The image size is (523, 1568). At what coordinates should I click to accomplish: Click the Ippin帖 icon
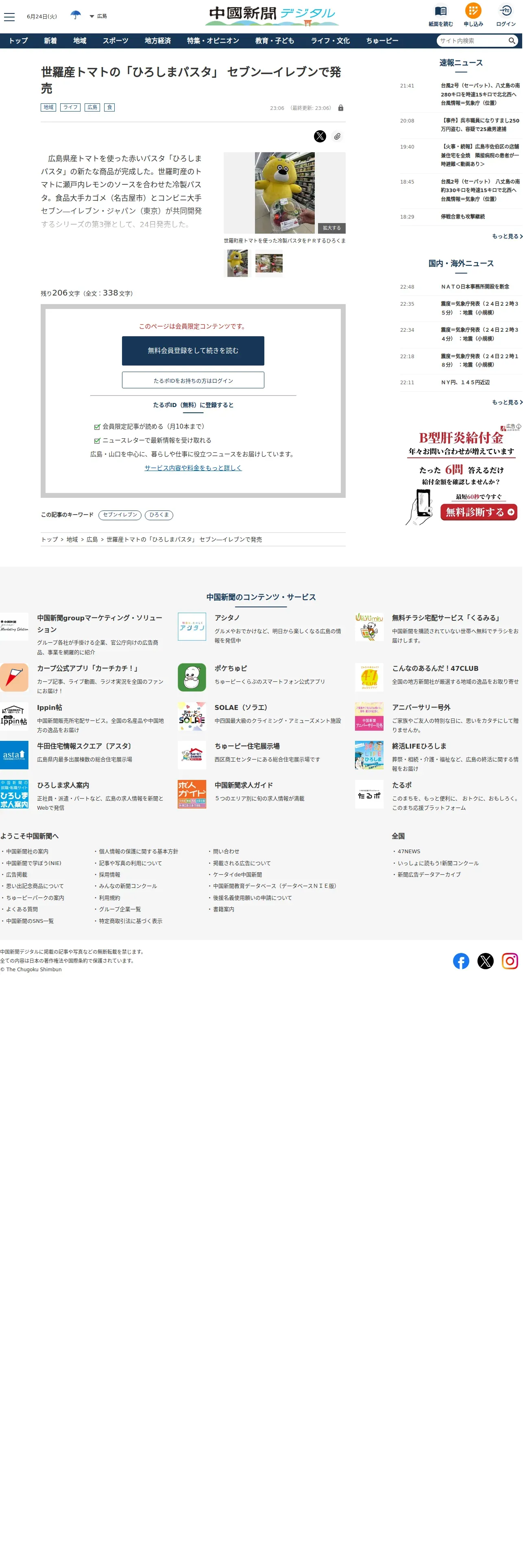point(14,716)
